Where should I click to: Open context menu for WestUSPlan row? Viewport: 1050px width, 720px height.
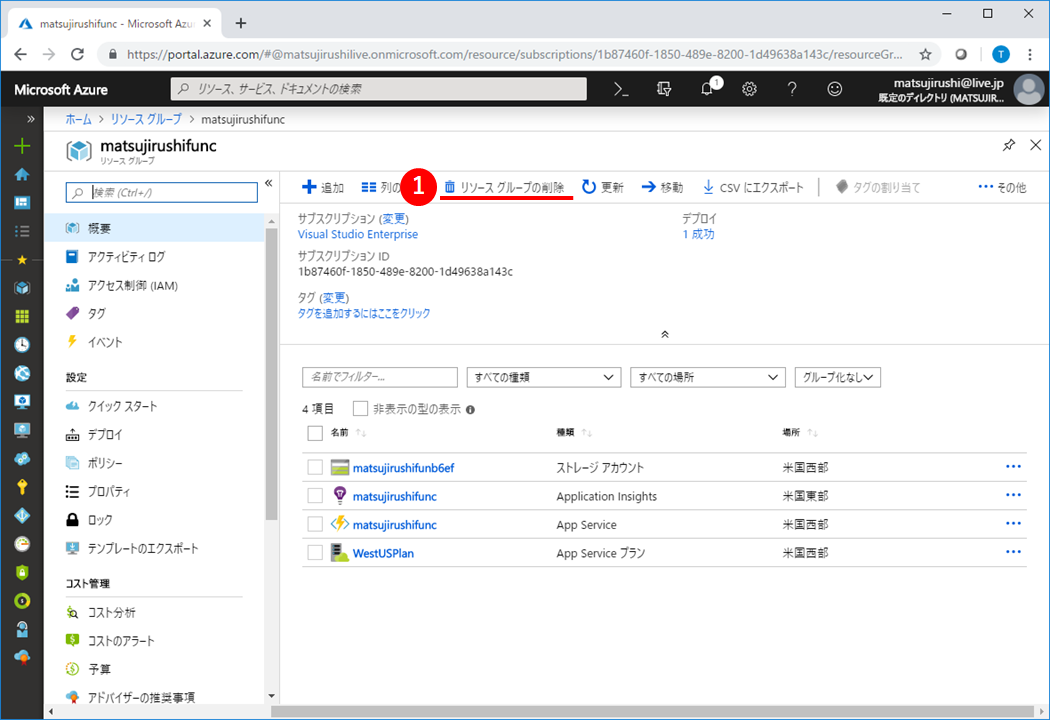click(1013, 552)
